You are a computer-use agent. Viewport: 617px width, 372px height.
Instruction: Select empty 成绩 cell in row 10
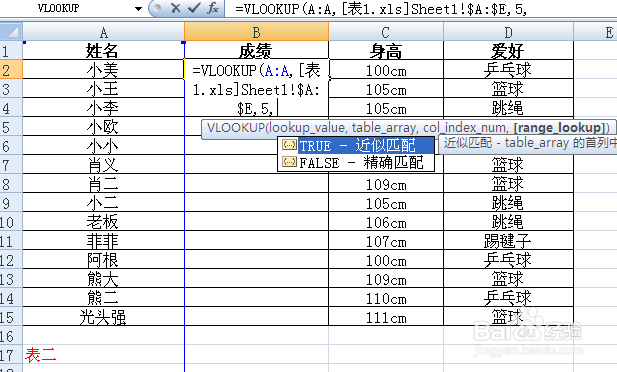click(x=256, y=222)
